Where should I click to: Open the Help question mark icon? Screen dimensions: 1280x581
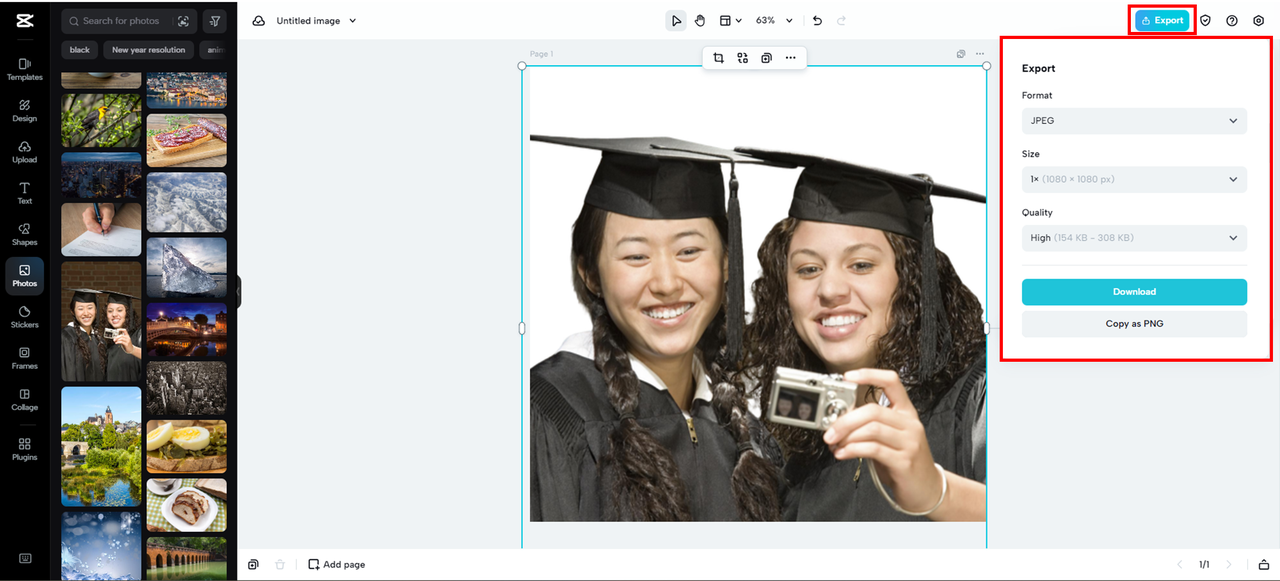tap(1232, 21)
